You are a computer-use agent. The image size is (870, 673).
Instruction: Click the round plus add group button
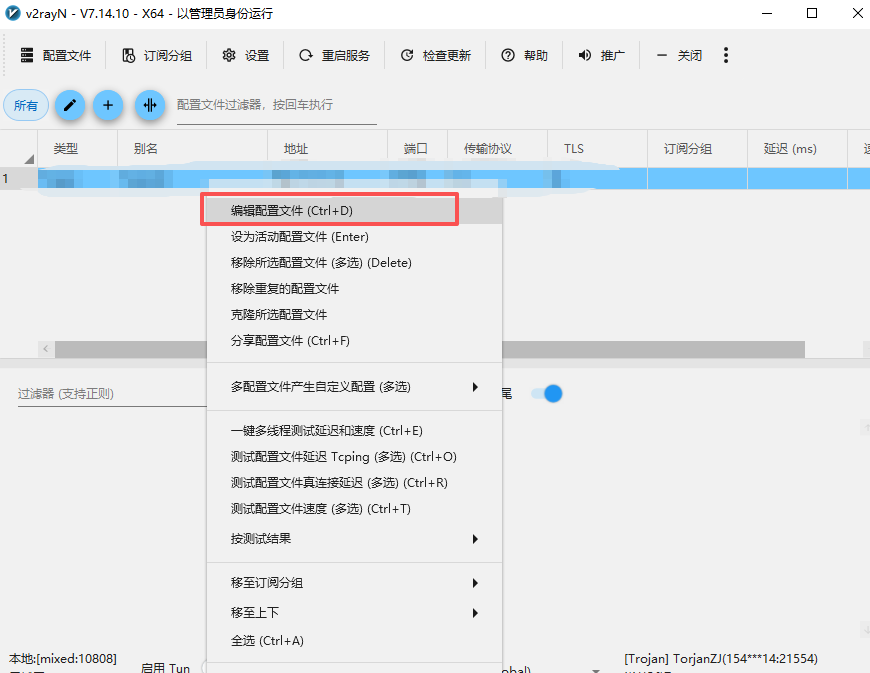click(108, 105)
